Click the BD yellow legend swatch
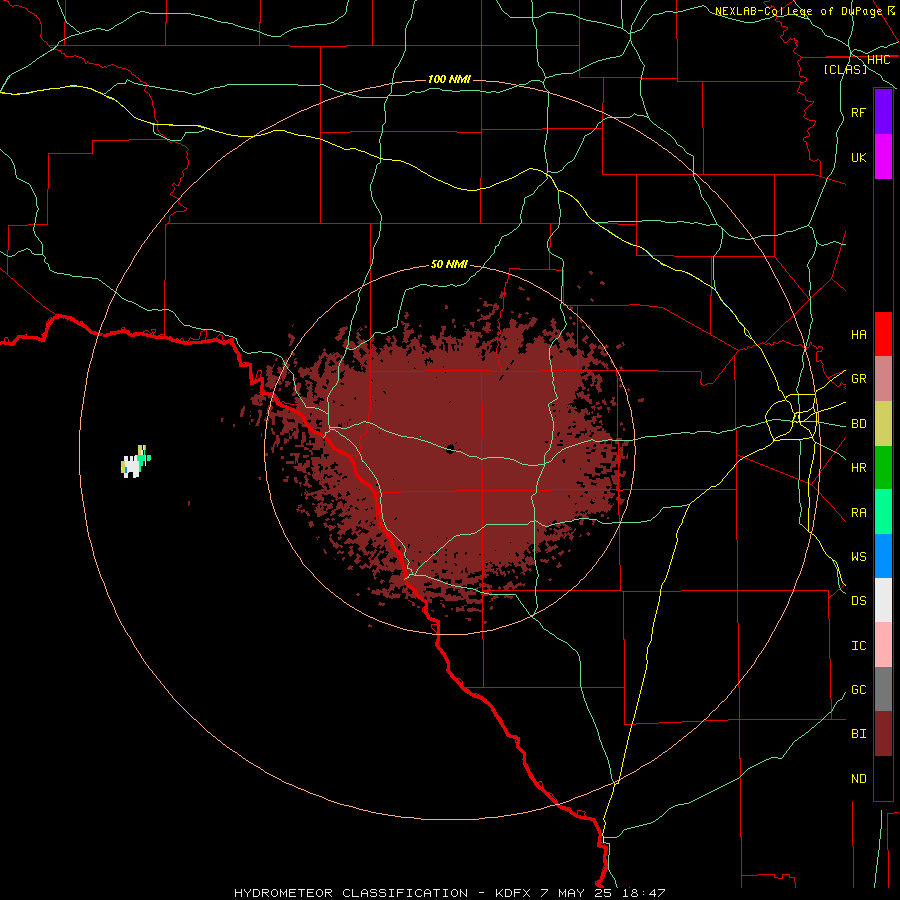This screenshot has height=900, width=900. (883, 423)
